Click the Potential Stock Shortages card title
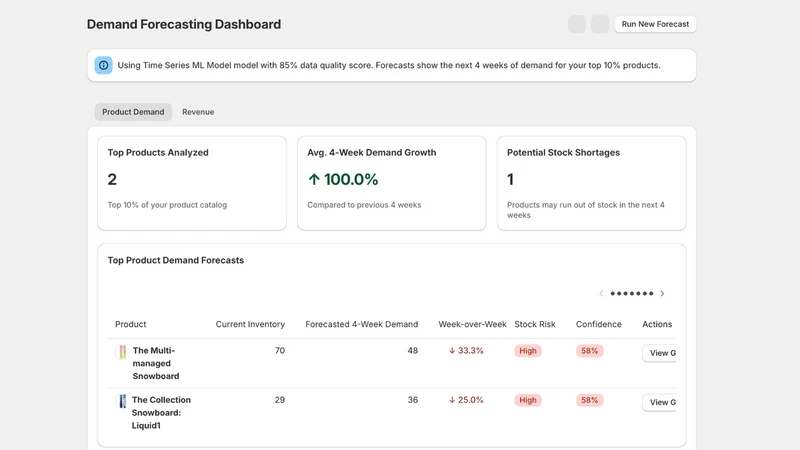 coord(563,153)
